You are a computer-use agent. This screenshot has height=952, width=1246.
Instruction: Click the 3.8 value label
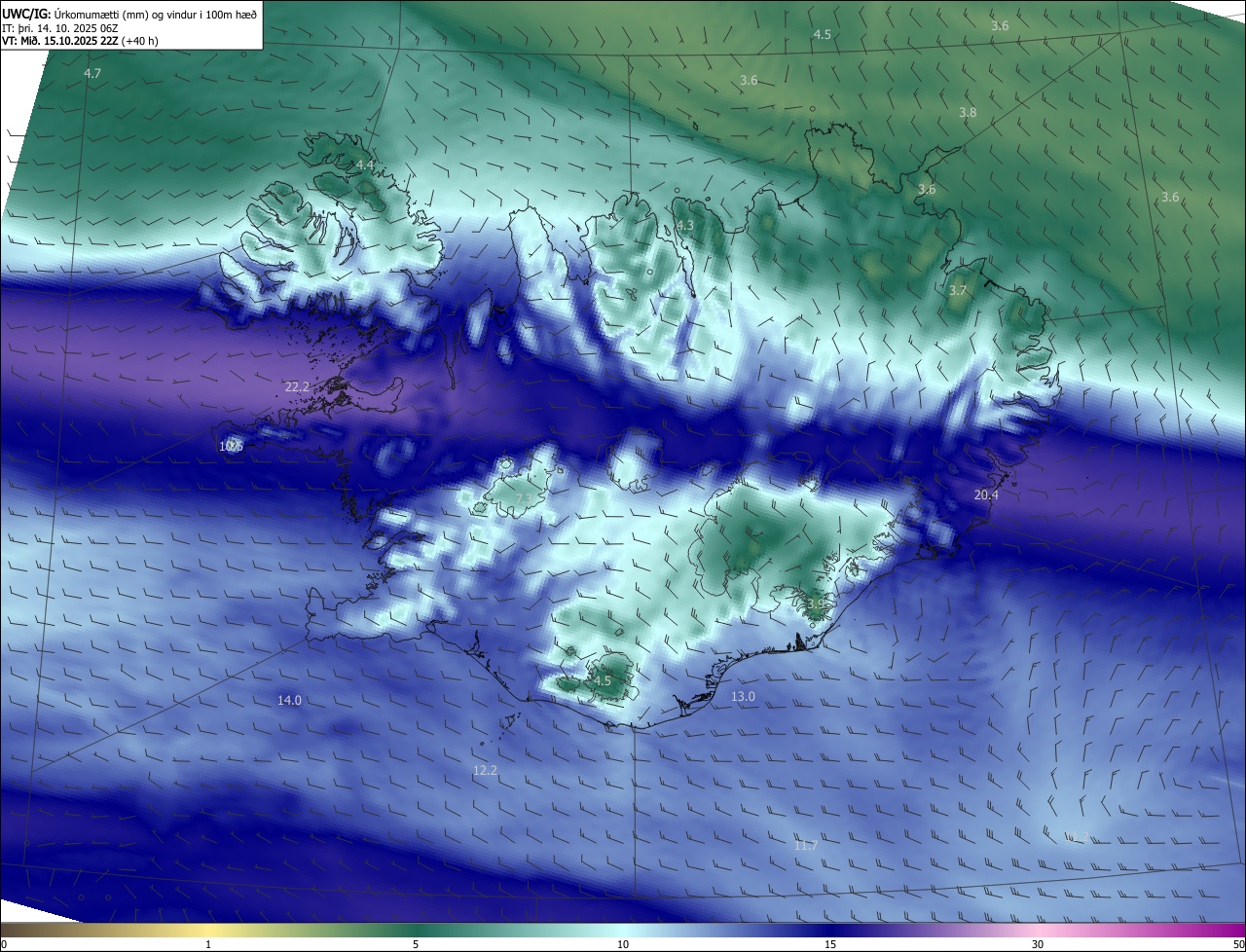(968, 113)
